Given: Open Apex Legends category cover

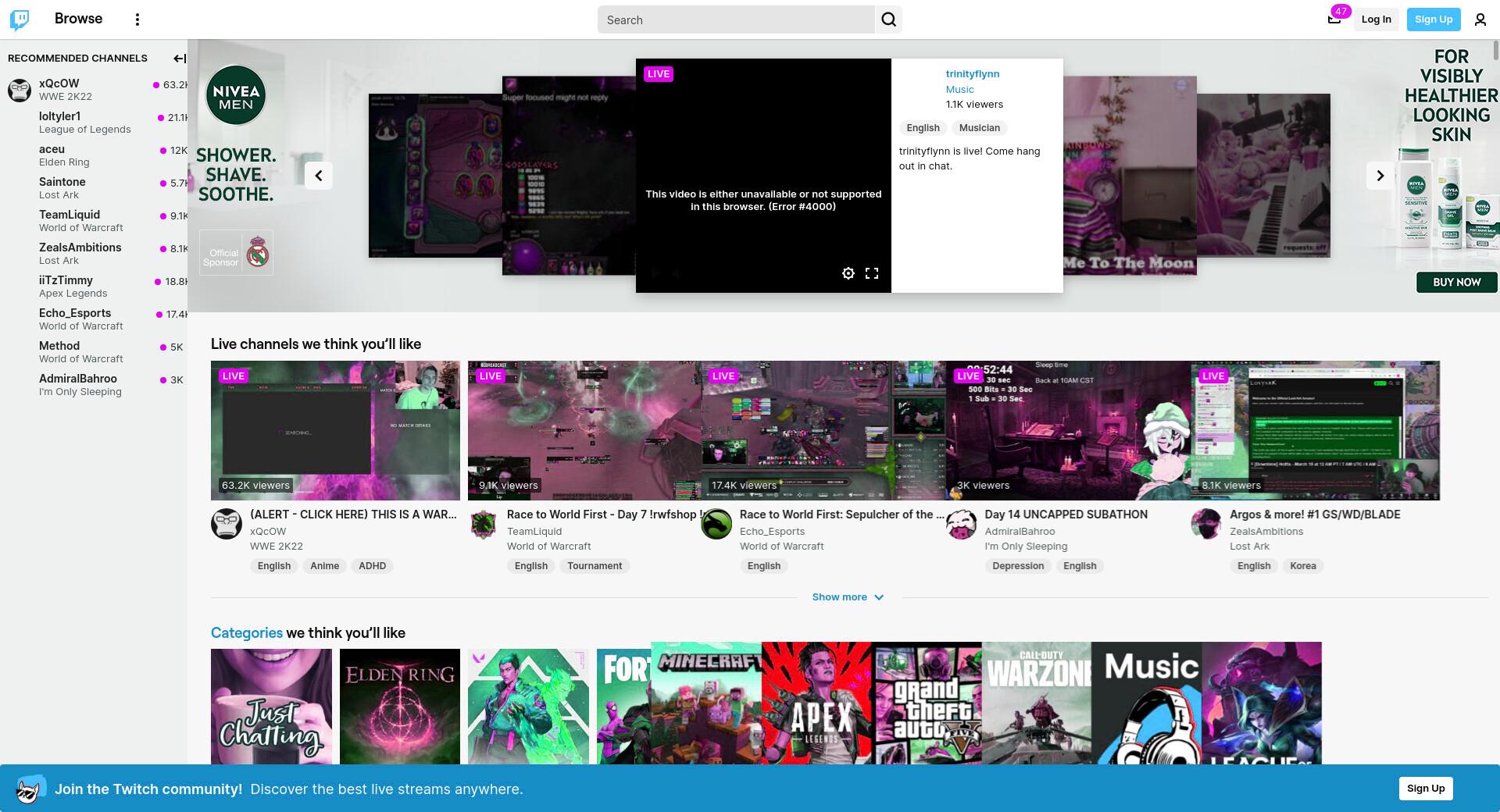Looking at the screenshot, I should point(816,703).
